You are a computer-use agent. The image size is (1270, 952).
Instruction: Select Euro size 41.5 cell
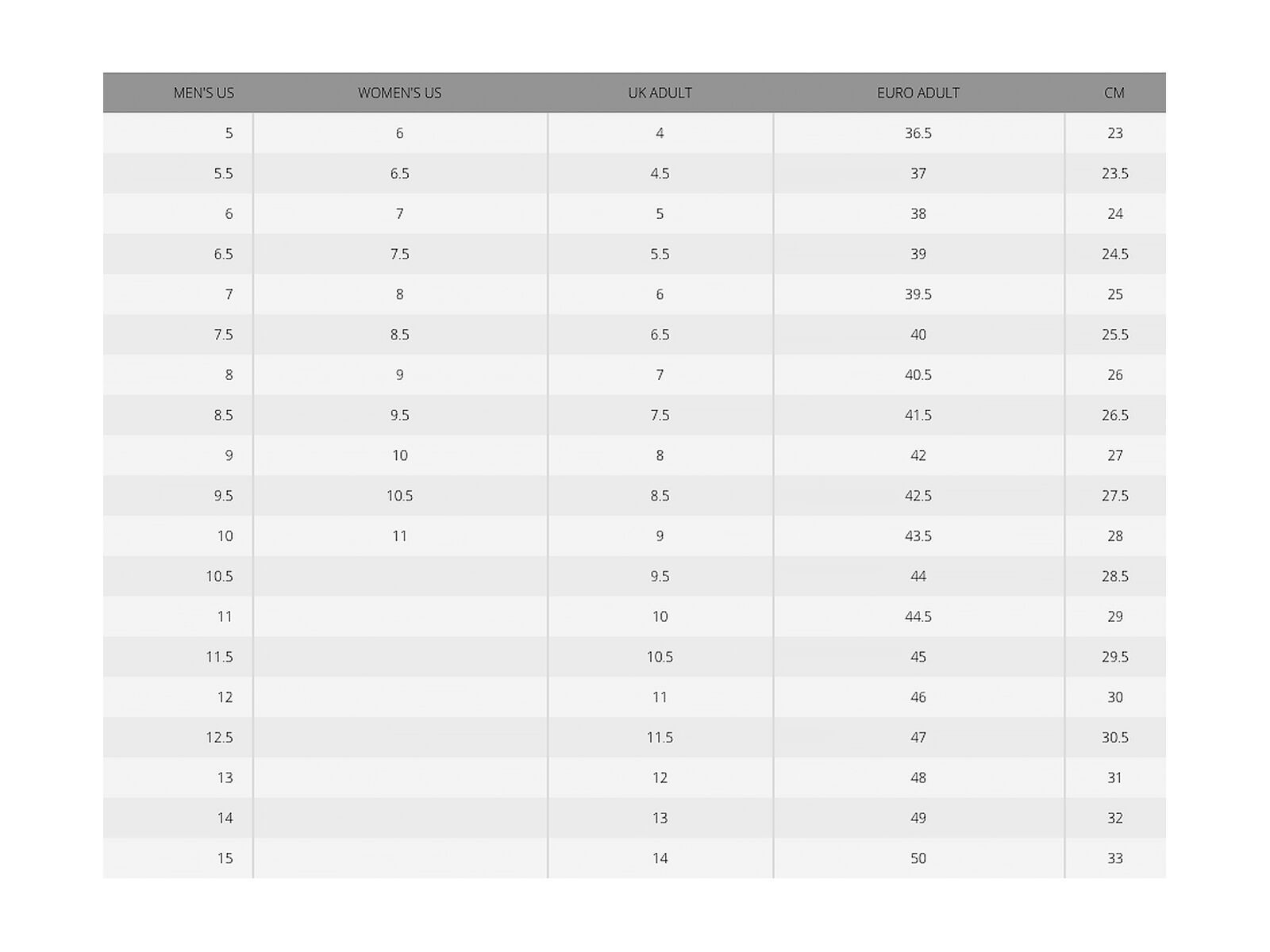pyautogui.click(x=918, y=416)
